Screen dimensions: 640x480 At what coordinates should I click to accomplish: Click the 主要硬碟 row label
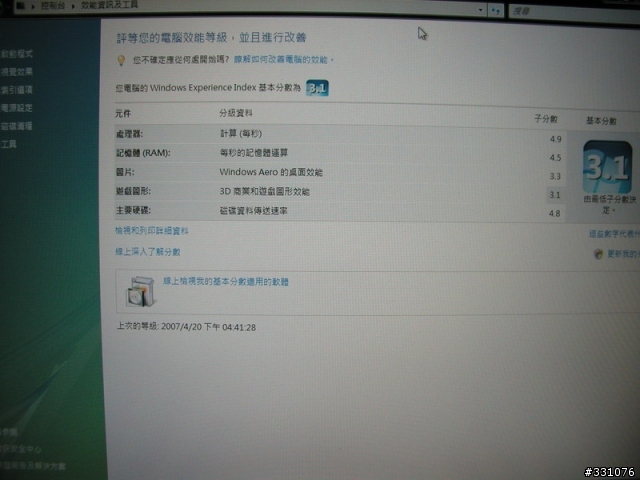click(133, 210)
